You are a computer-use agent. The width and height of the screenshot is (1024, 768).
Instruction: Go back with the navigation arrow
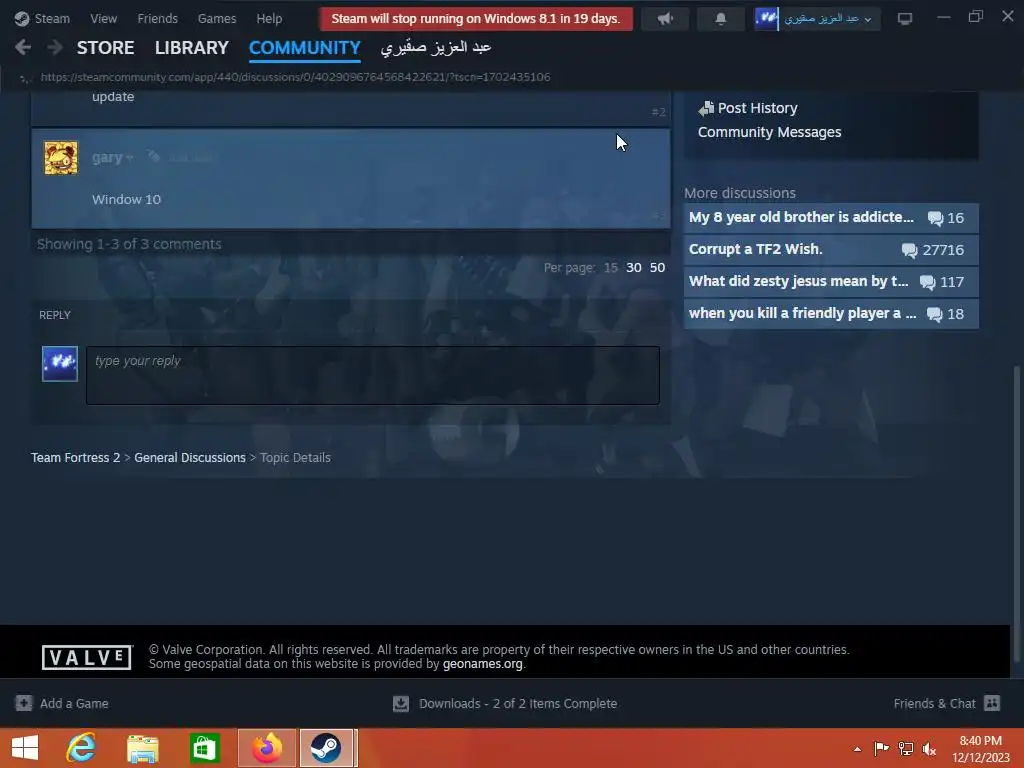(x=23, y=47)
